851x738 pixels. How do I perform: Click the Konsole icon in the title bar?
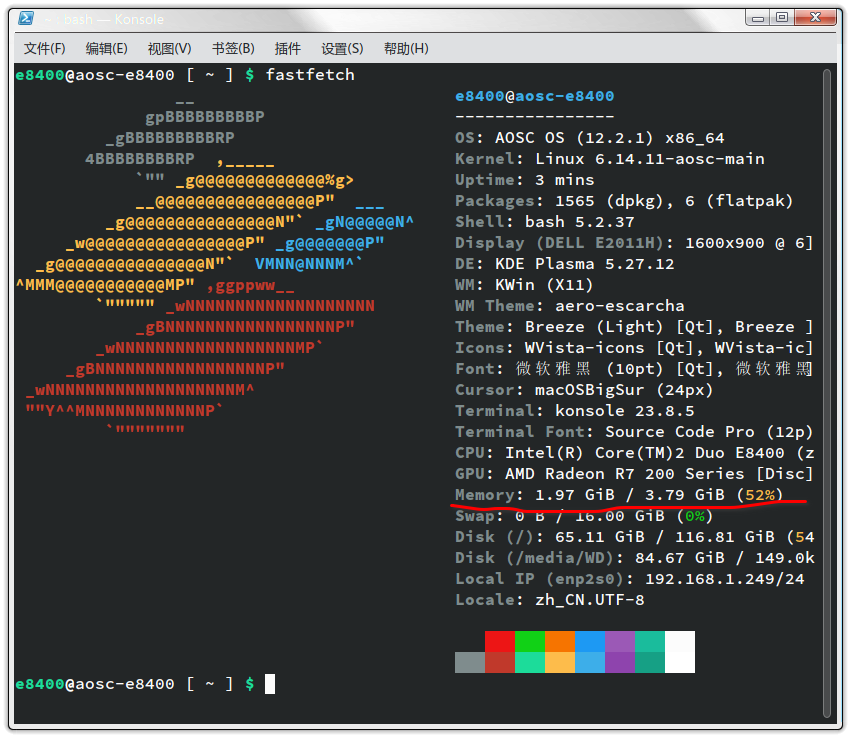(x=26, y=18)
